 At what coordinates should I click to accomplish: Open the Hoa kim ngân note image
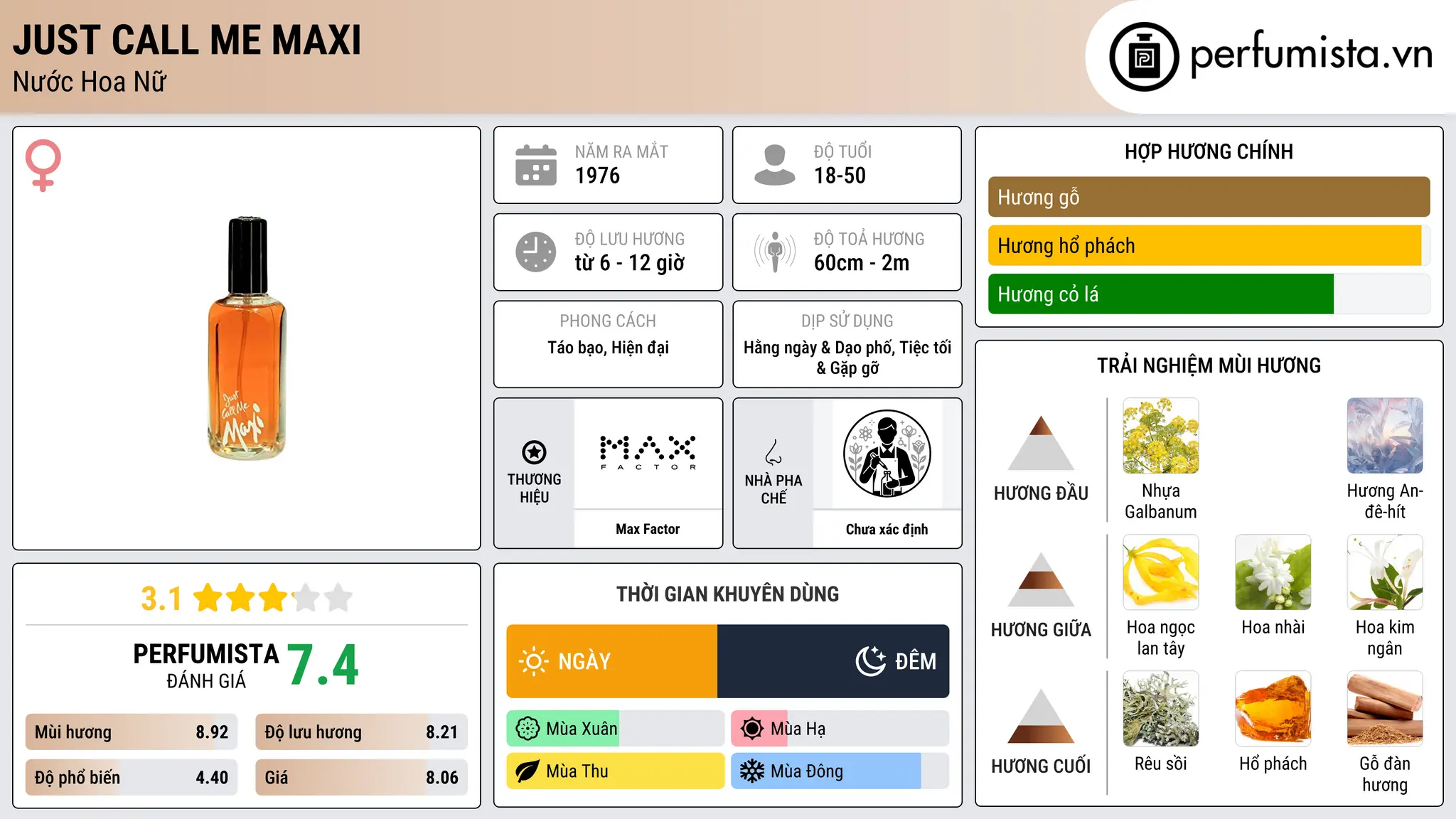(x=1385, y=572)
